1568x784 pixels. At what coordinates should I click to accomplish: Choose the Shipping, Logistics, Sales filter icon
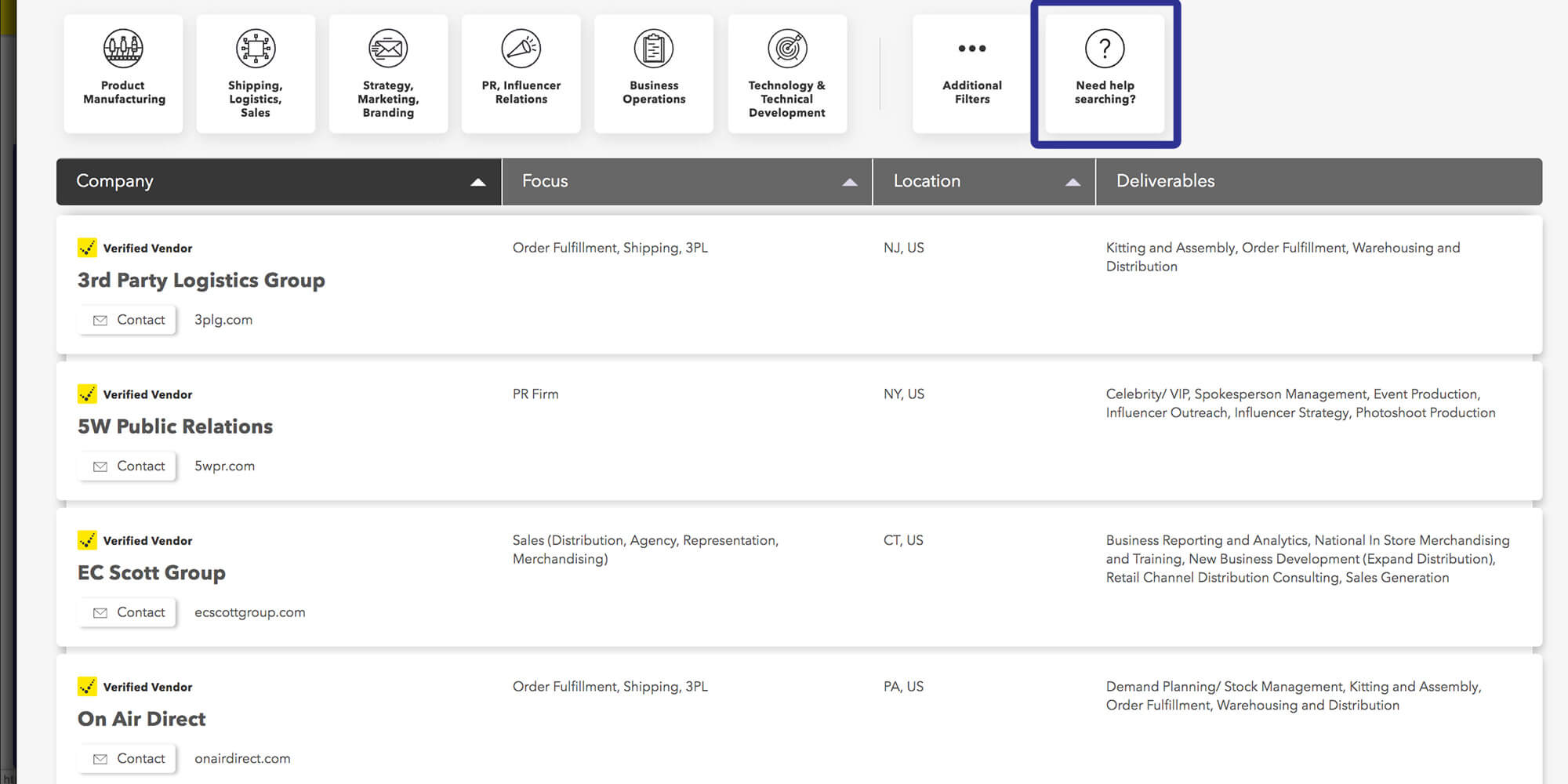pyautogui.click(x=256, y=49)
